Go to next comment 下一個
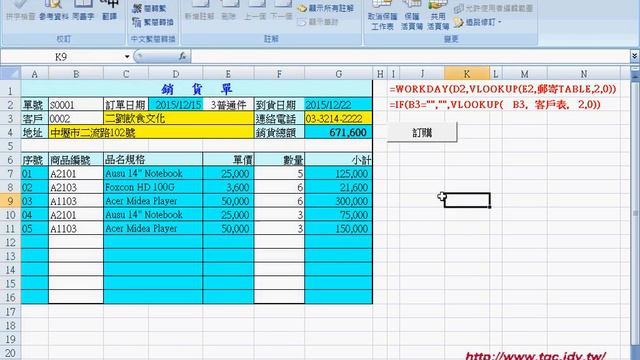 coord(282,11)
